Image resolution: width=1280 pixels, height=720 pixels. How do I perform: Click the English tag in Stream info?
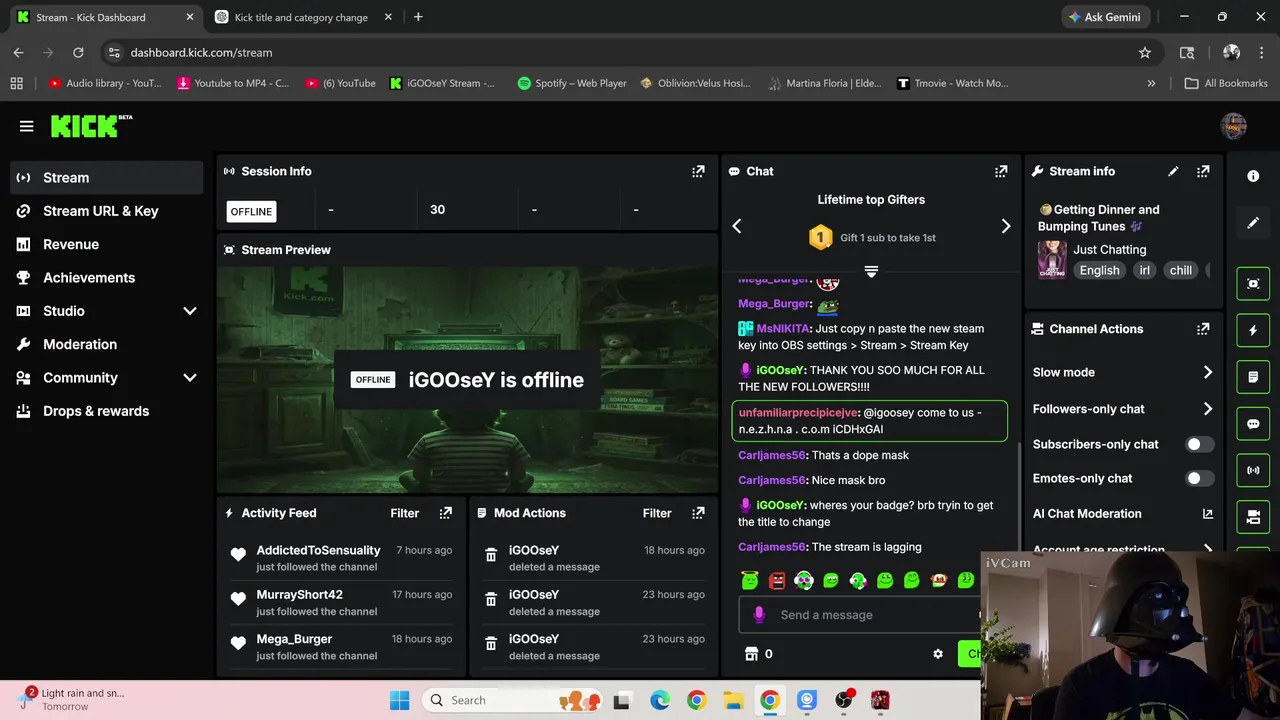click(x=1099, y=270)
